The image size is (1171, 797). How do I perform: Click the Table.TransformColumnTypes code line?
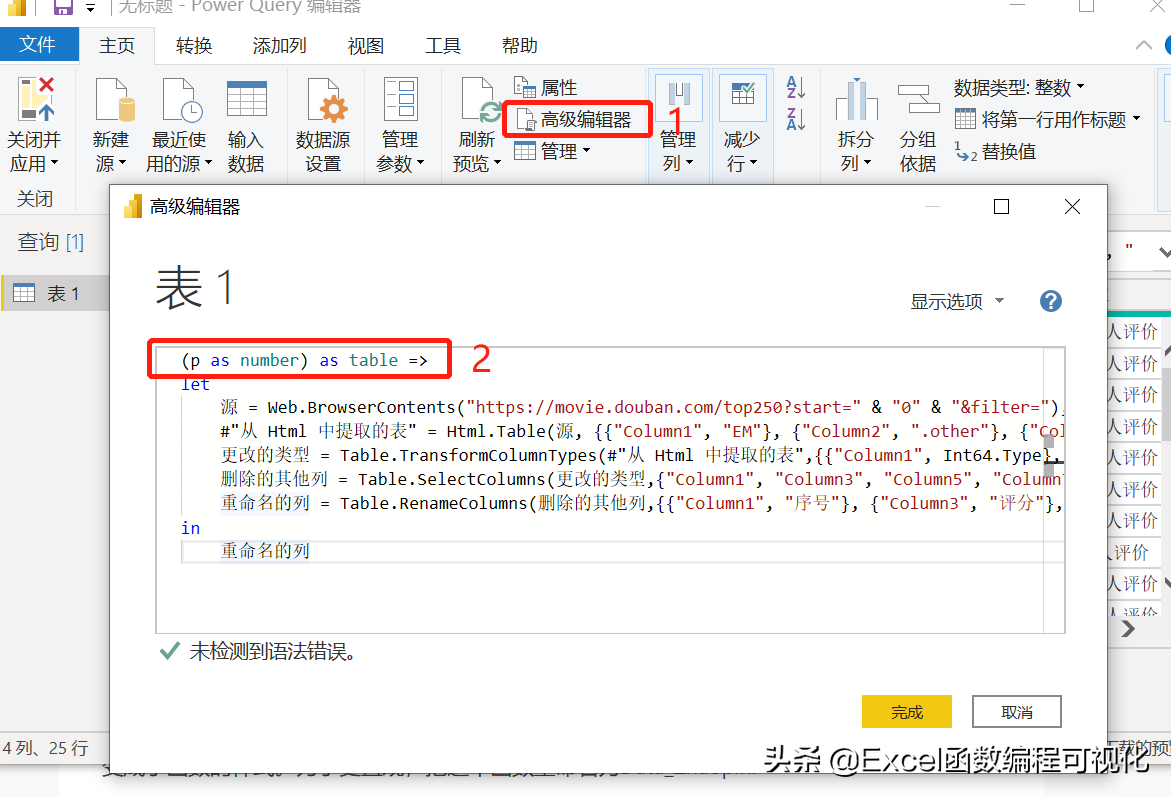[641, 456]
